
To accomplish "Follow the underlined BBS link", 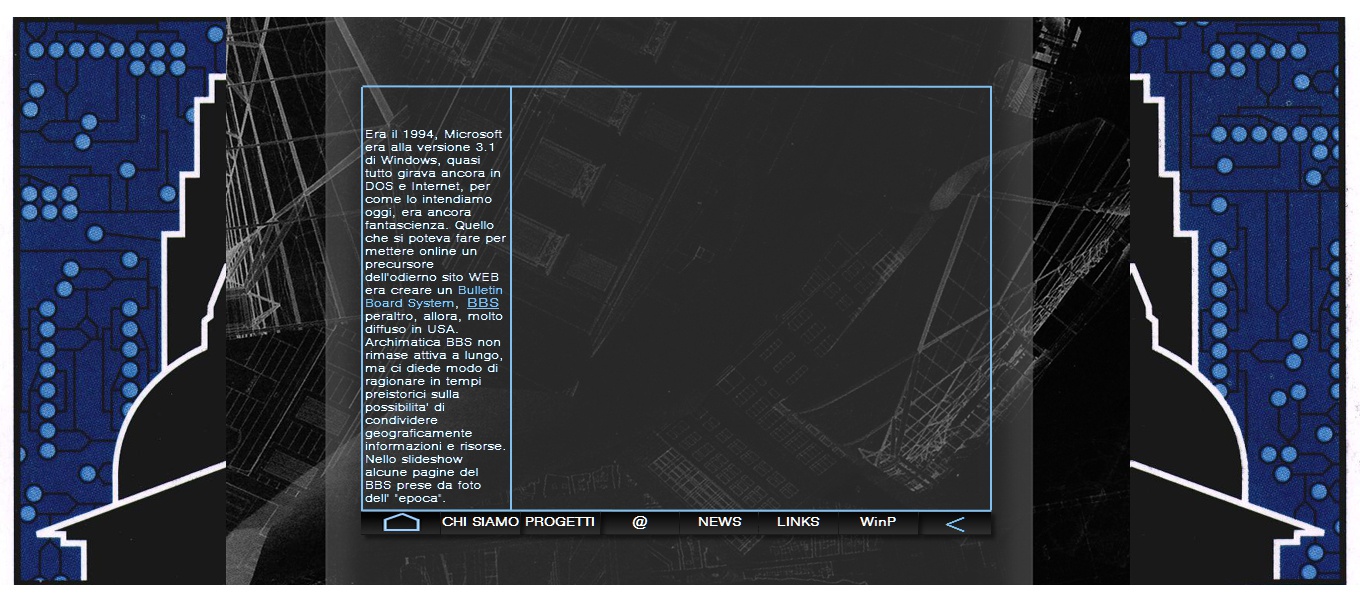I will pyautogui.click(x=483, y=303).
